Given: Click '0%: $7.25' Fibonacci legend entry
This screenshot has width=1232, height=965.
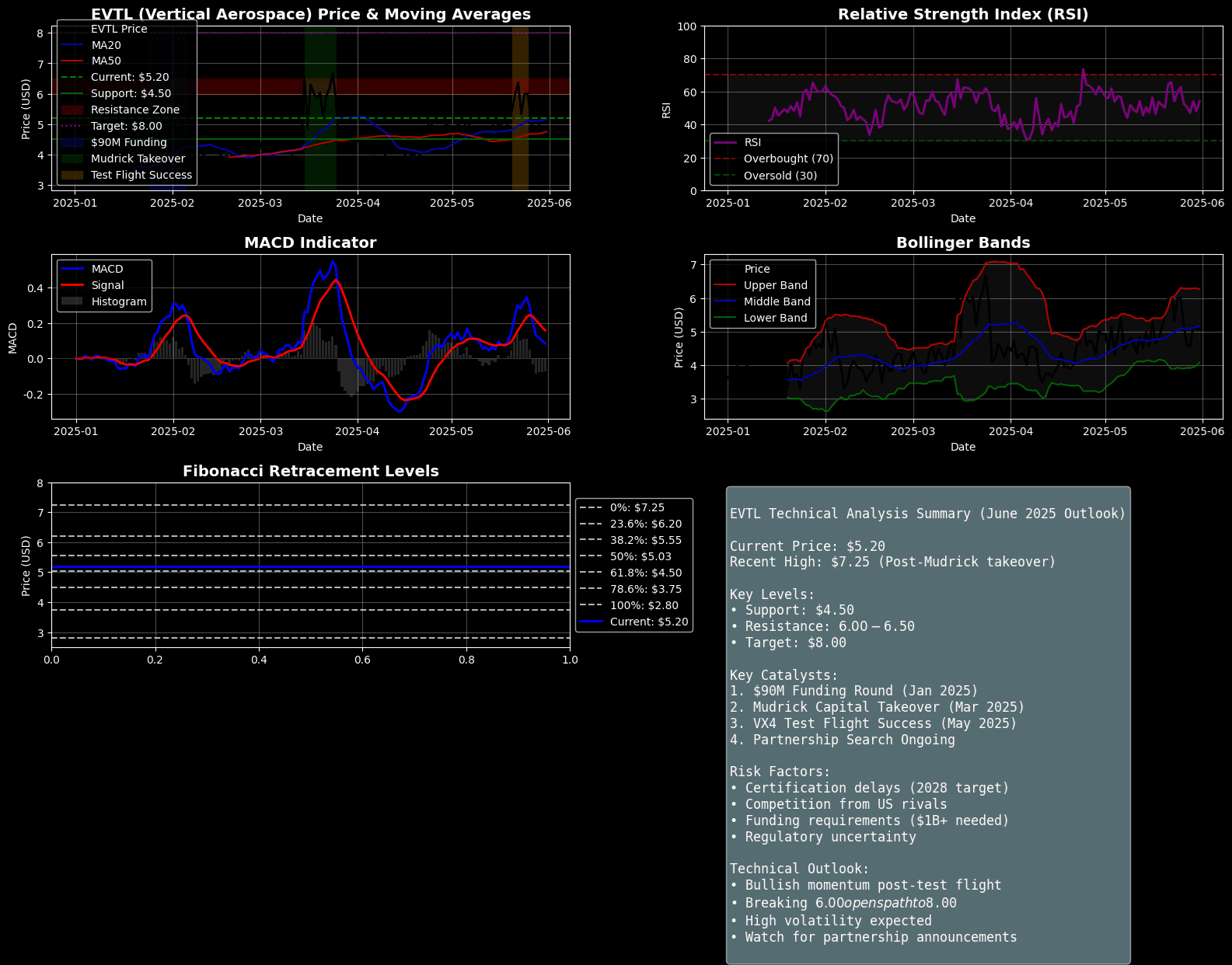Looking at the screenshot, I should coord(623,508).
